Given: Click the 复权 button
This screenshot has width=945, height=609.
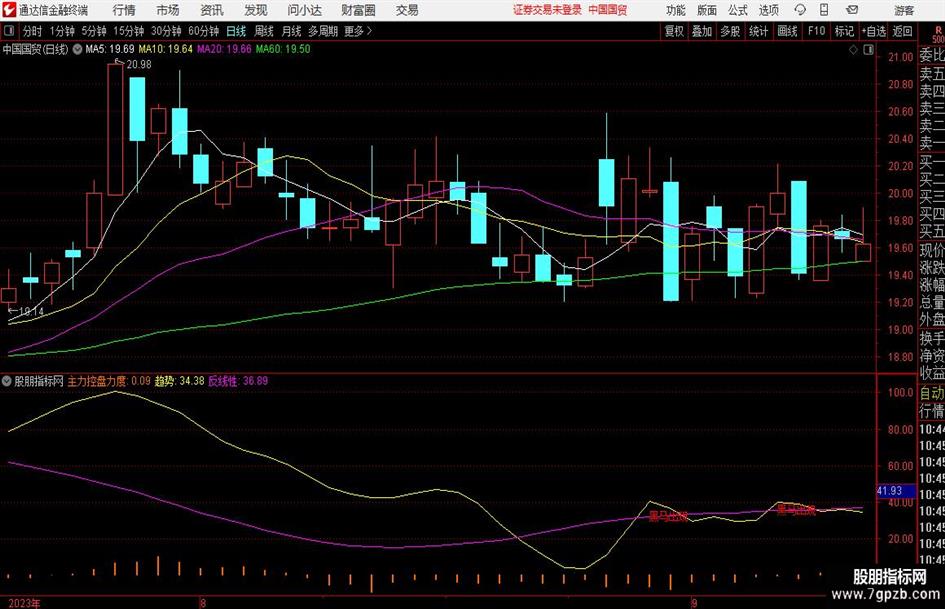Looking at the screenshot, I should point(674,31).
